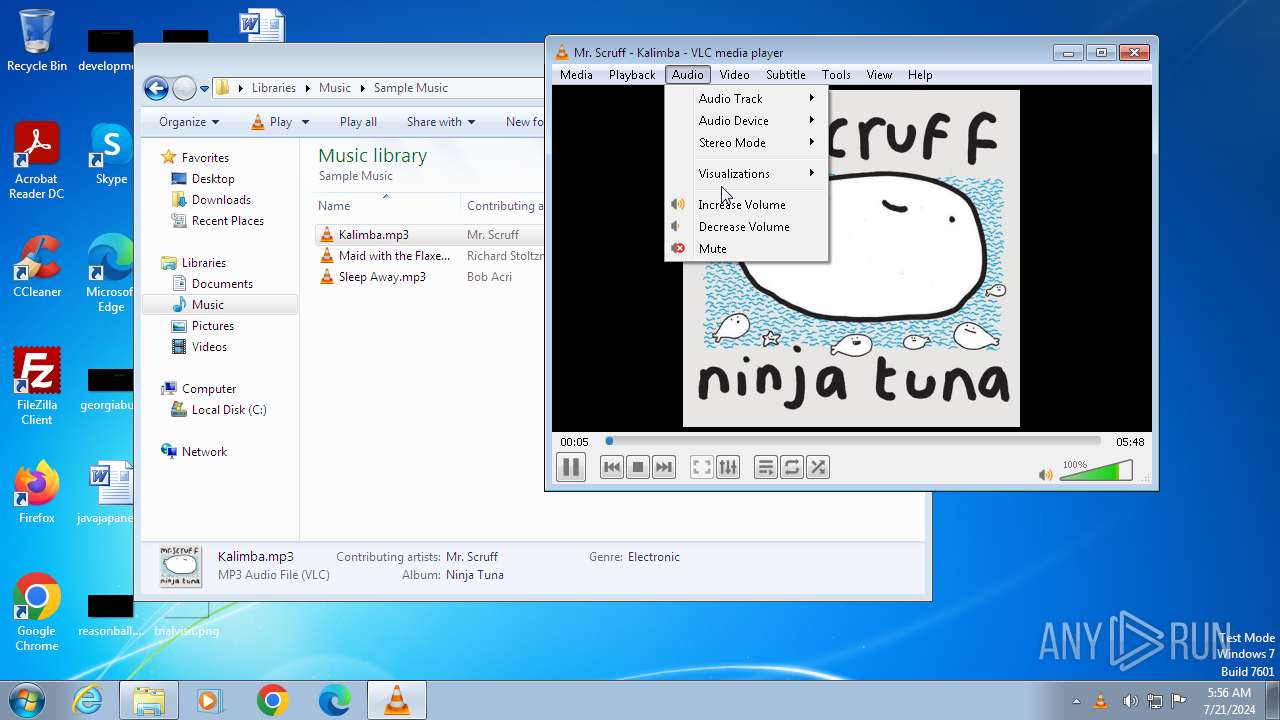Click the Skype desktop icon
The image size is (1280, 720).
pyautogui.click(x=111, y=155)
